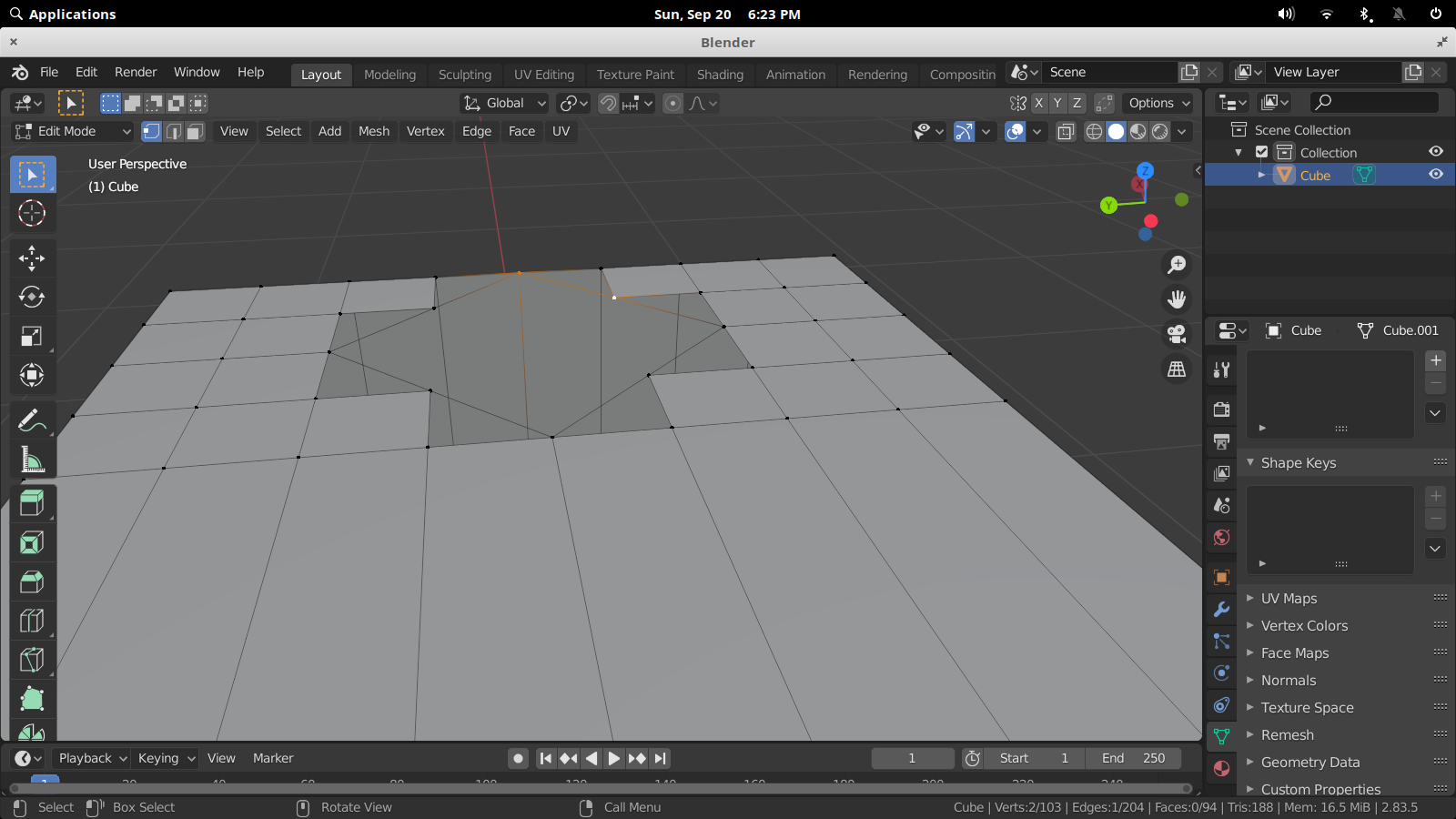This screenshot has width=1456, height=819.
Task: Toggle X-ray view
Action: click(1066, 131)
